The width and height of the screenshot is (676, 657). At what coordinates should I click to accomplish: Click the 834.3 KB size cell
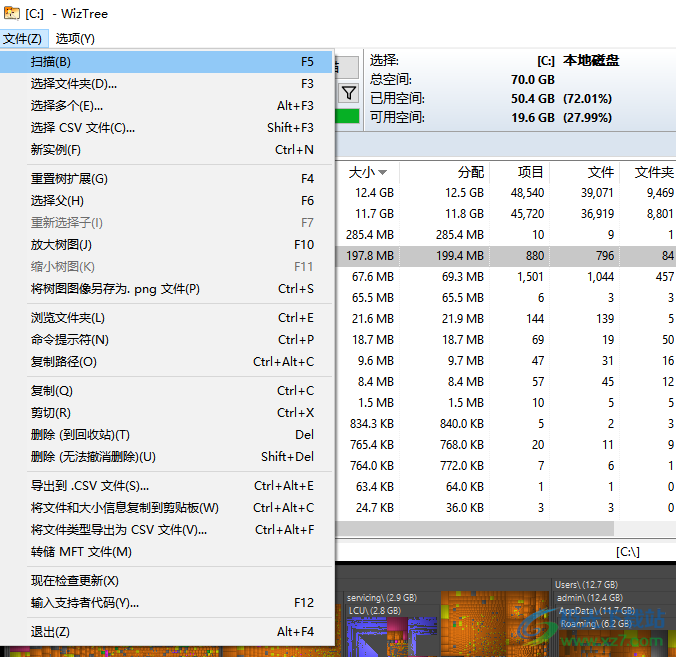point(372,424)
